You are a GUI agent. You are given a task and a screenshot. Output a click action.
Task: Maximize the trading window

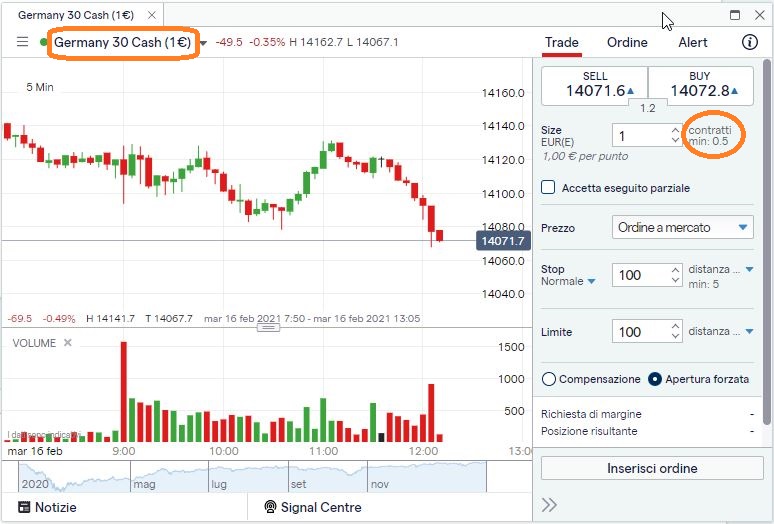click(735, 15)
